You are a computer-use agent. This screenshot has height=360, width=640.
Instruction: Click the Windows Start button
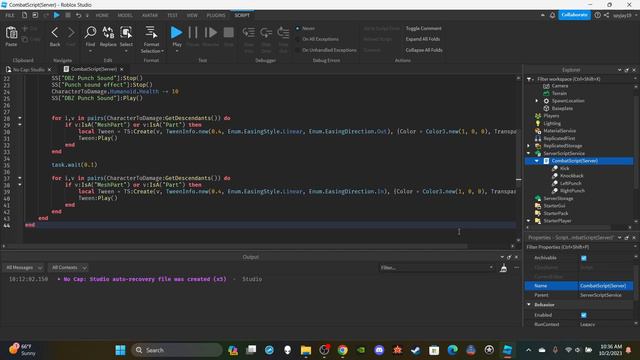(120, 350)
